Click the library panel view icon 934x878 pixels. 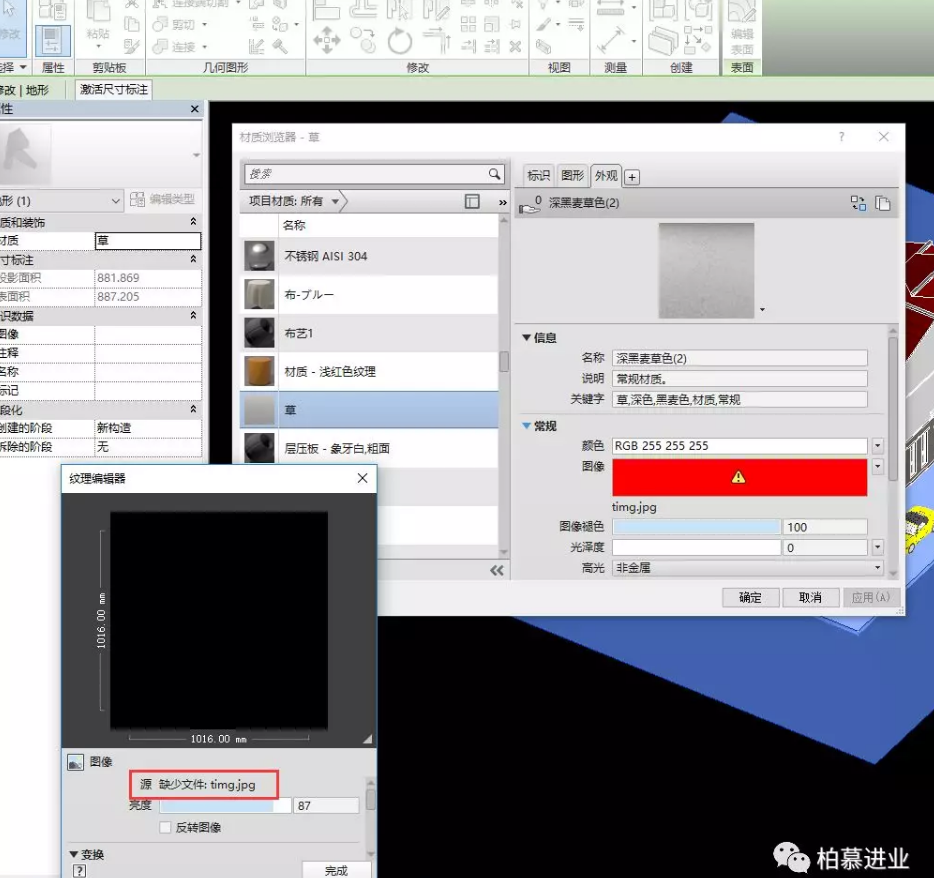473,201
